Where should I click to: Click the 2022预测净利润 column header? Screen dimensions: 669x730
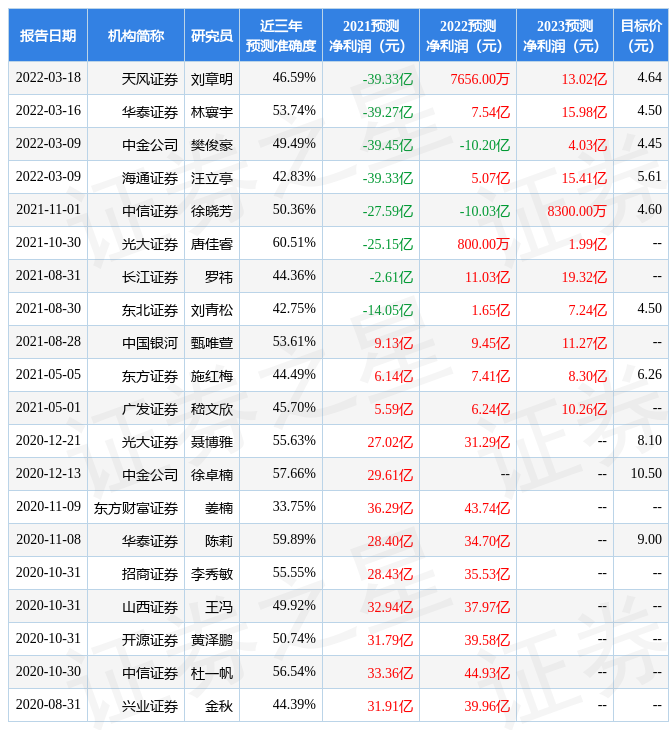tap(468, 35)
